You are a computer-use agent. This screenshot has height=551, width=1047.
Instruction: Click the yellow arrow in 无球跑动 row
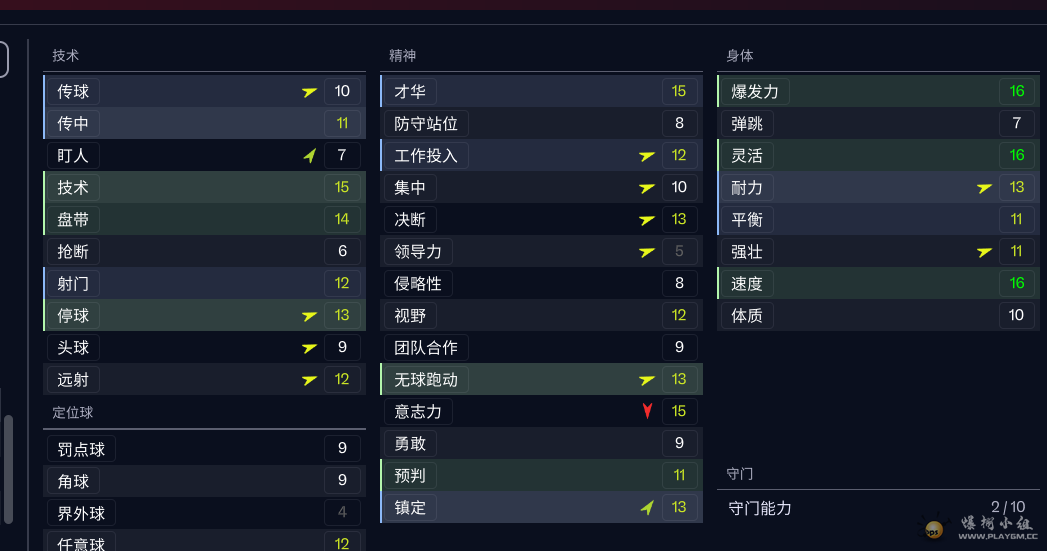click(647, 380)
